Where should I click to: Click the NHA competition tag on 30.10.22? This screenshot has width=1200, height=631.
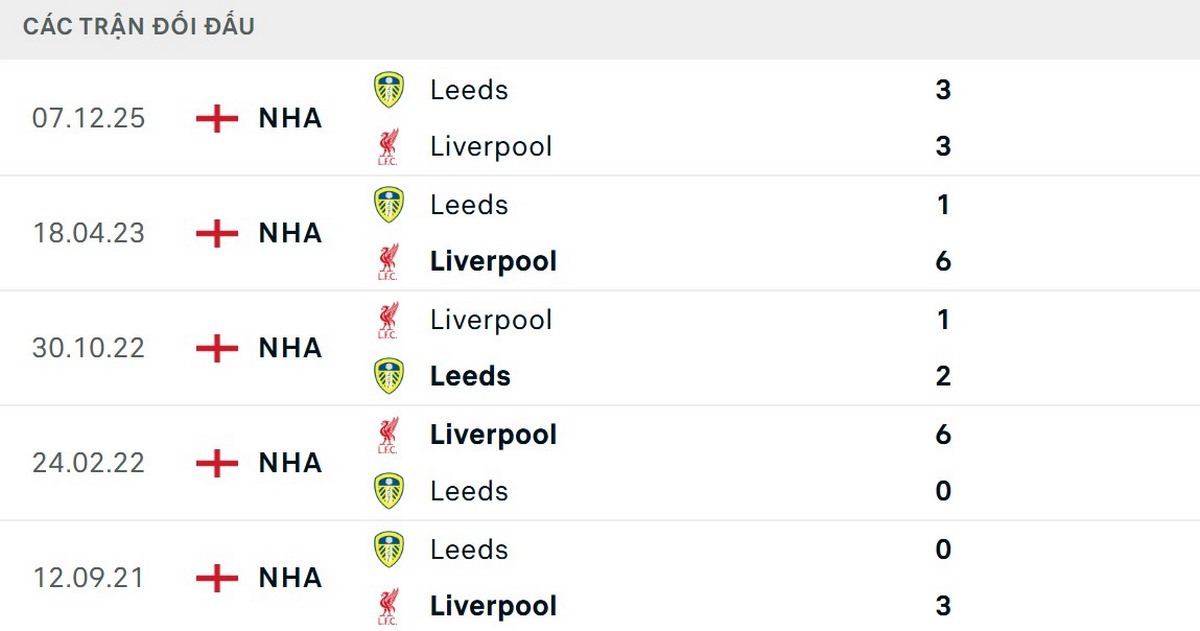coord(290,348)
